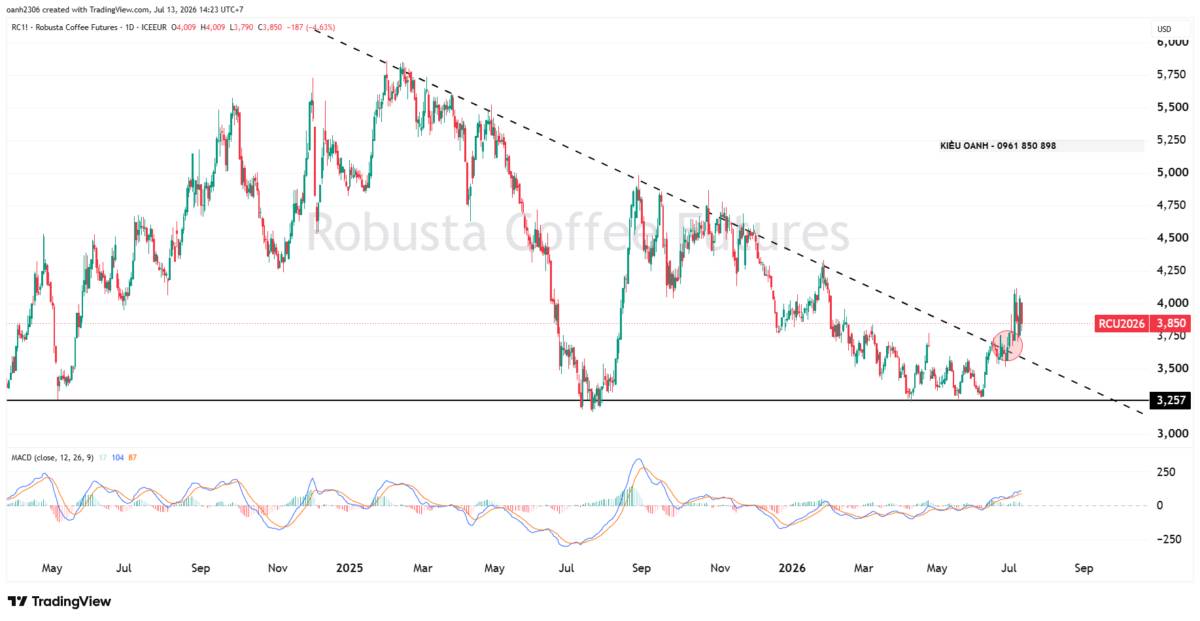
Task: Click the Sep label at right of time axis
Action: (1084, 567)
